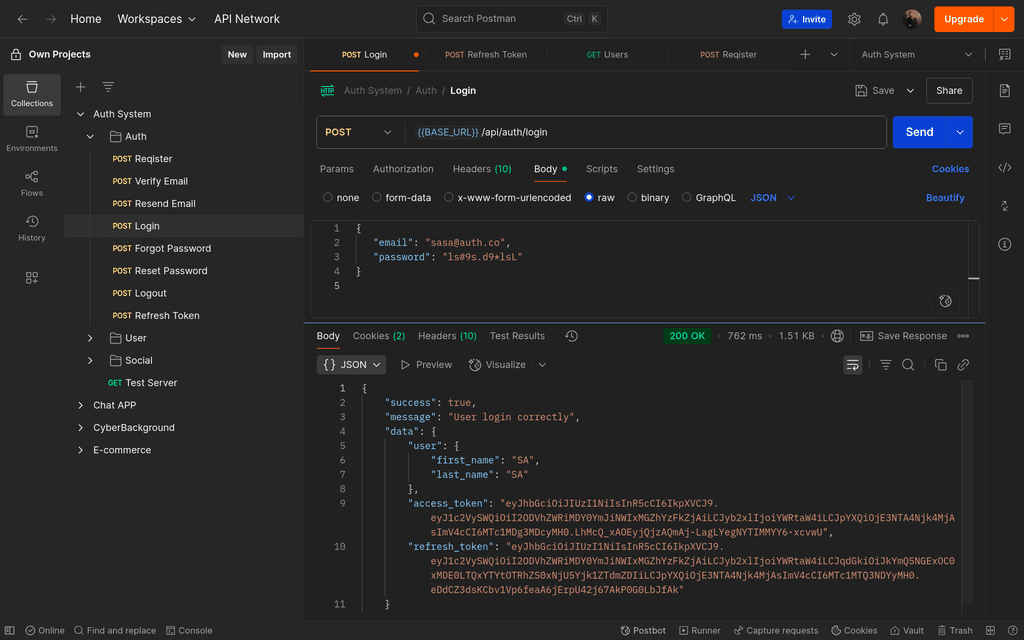
Task: Send the Login request
Action: tap(920, 132)
